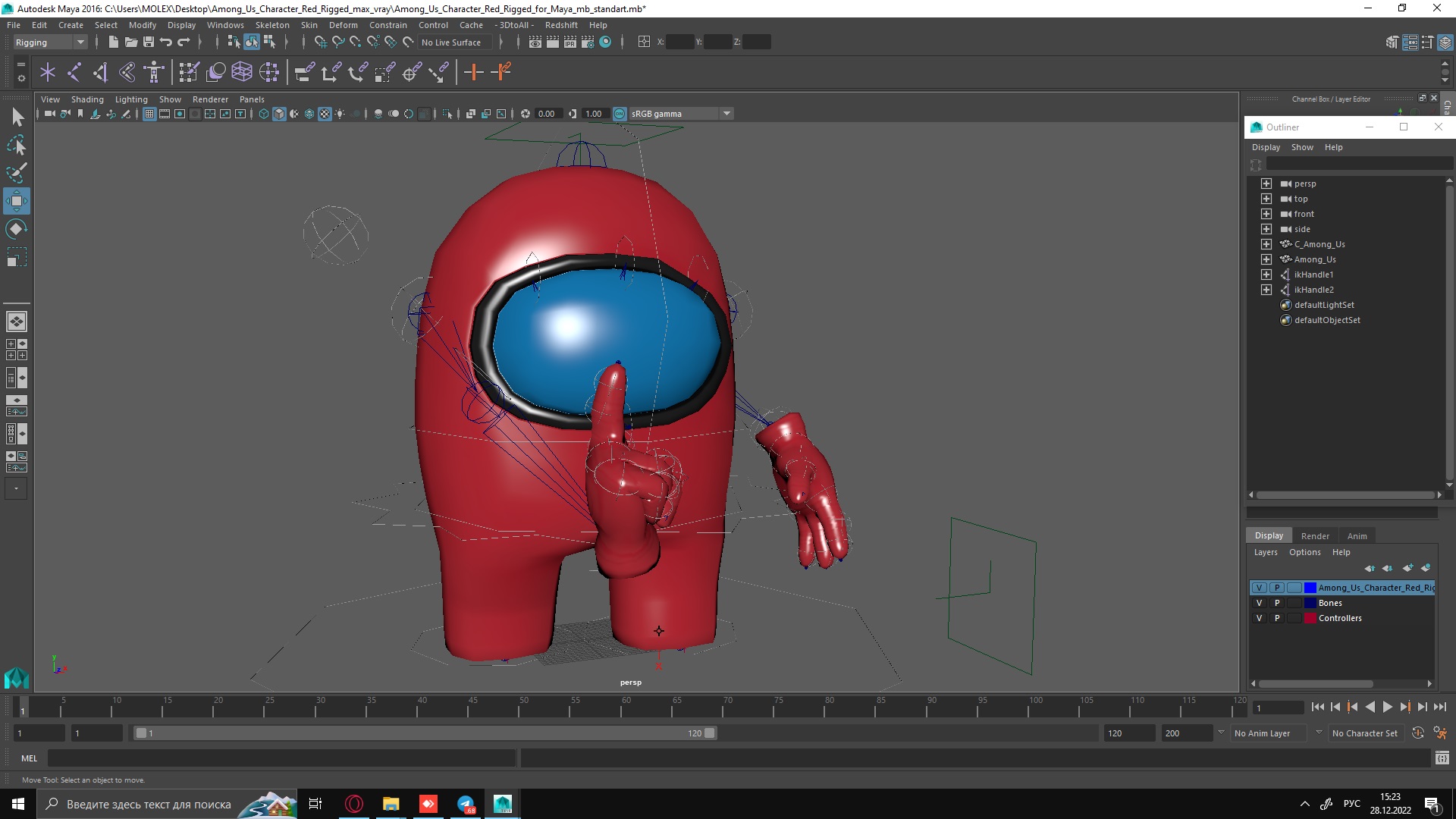
Task: Toggle playback P of Controllers layer
Action: (x=1277, y=619)
